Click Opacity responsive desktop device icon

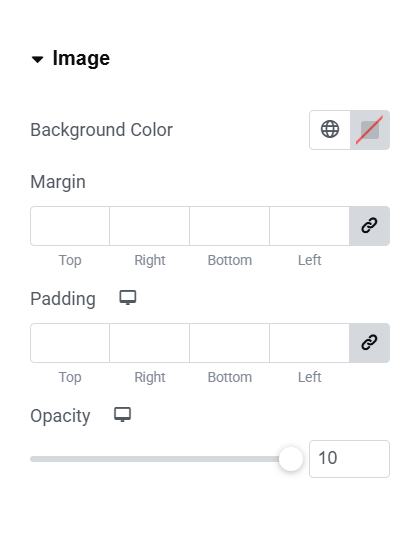[123, 415]
